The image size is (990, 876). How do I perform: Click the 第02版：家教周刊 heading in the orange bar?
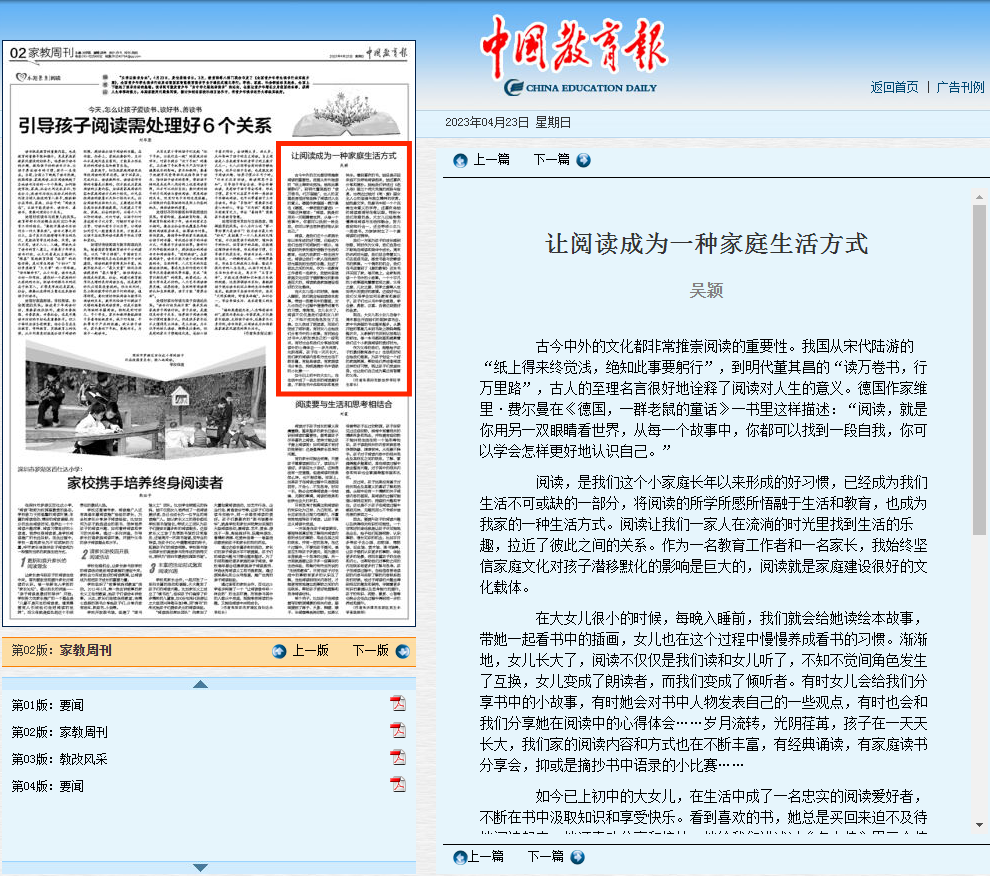61,651
